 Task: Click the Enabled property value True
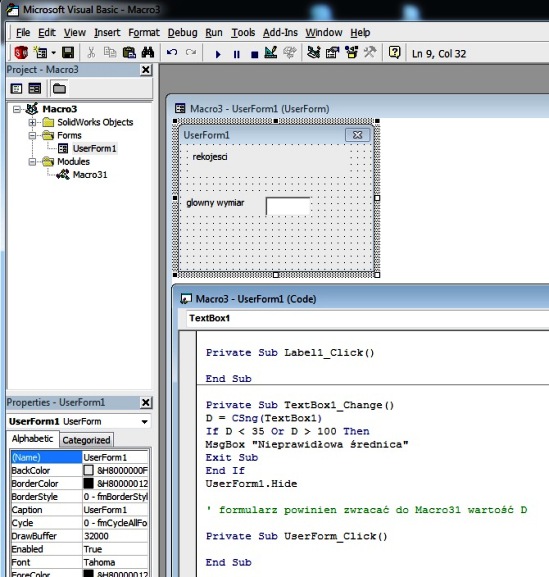(x=116, y=549)
